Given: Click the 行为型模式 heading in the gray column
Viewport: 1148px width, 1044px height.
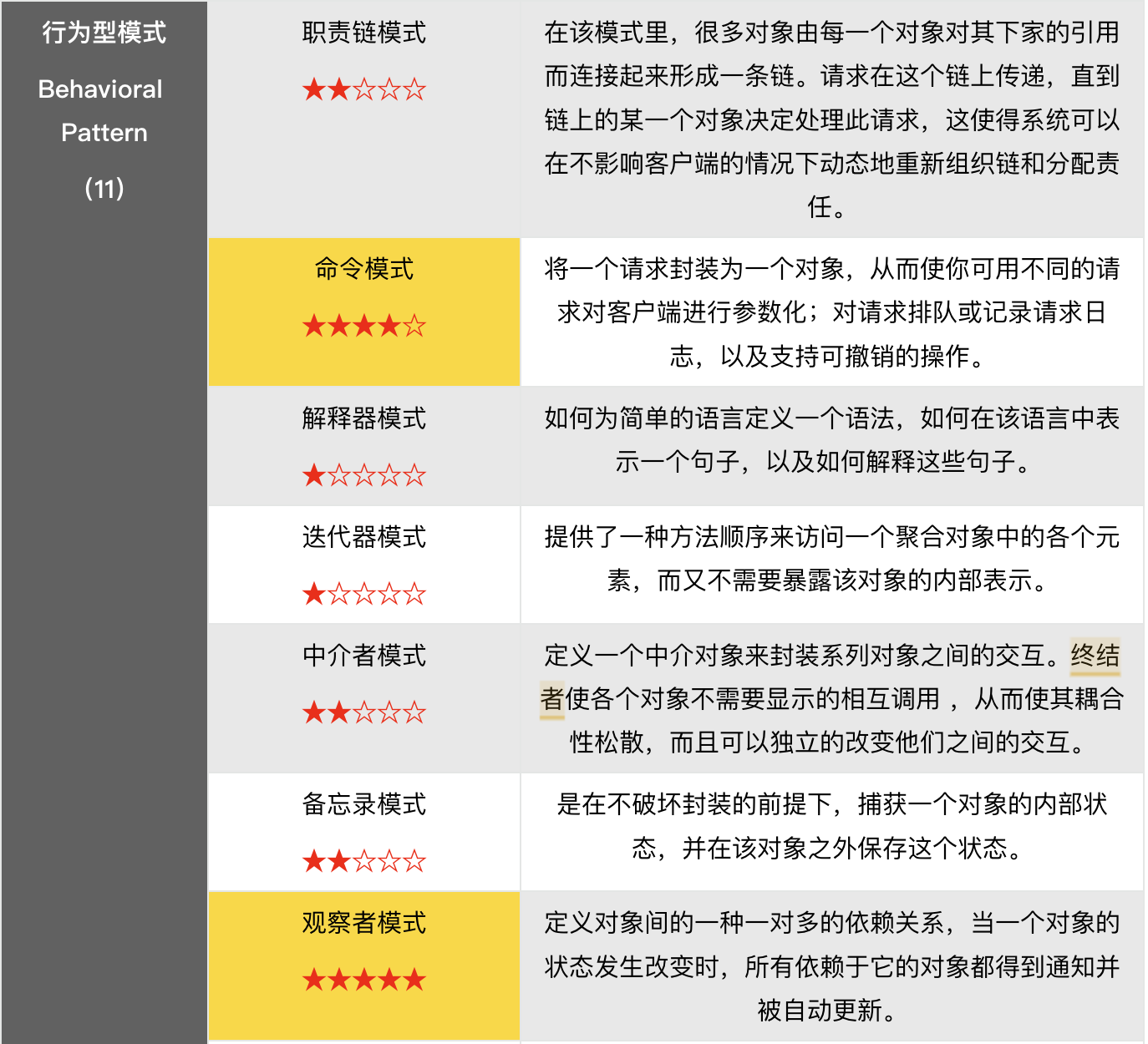Looking at the screenshot, I should pyautogui.click(x=104, y=33).
